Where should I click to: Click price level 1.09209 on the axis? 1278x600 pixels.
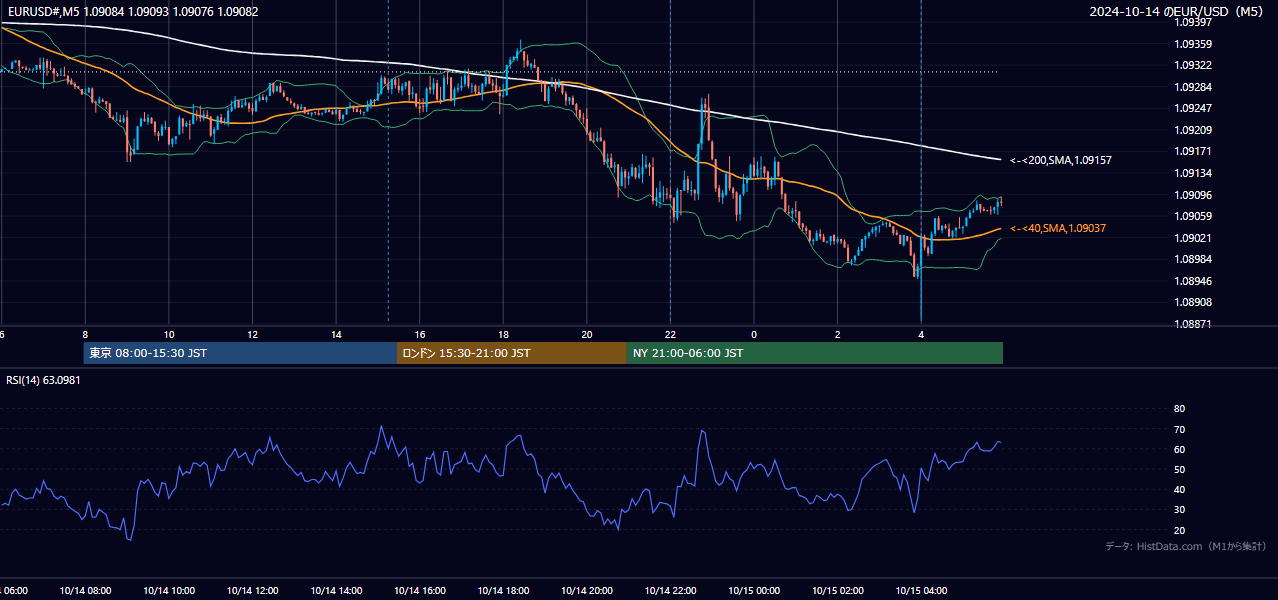[x=1193, y=130]
